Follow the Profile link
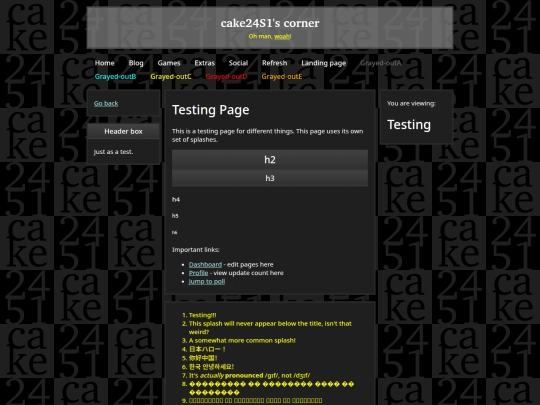The width and height of the screenshot is (540, 405). (x=198, y=273)
